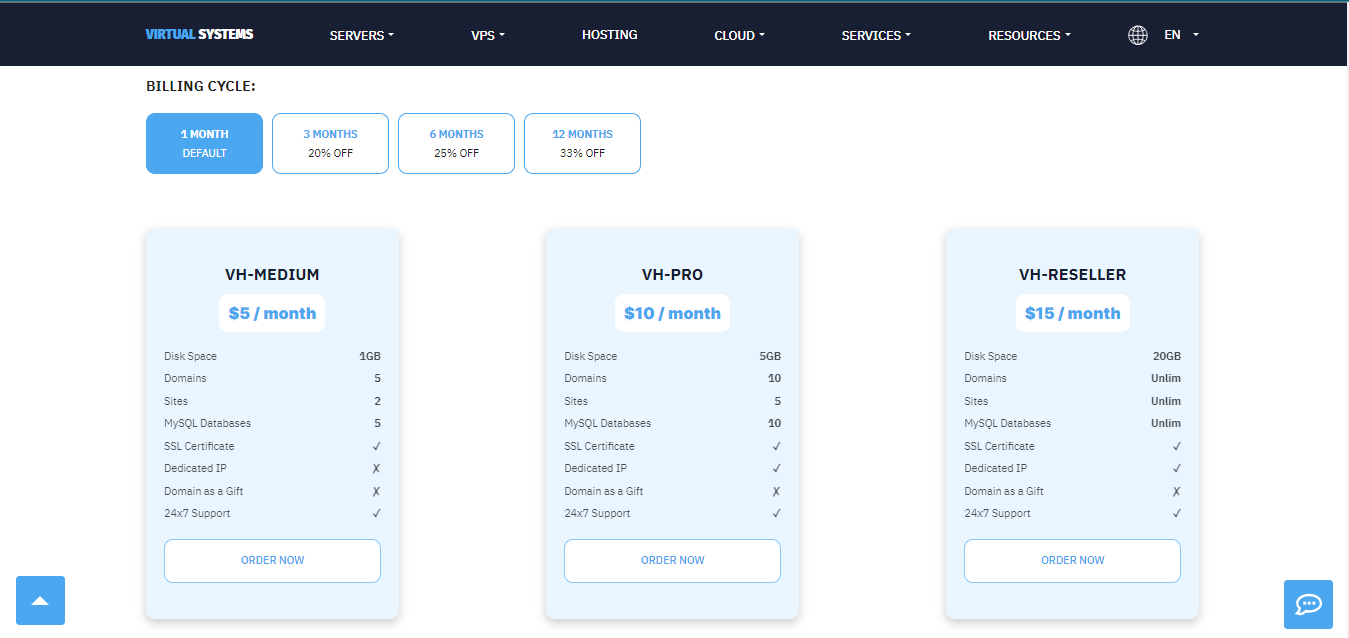This screenshot has height=638, width=1349.
Task: Select the 1 Month default billing cycle
Action: point(204,143)
